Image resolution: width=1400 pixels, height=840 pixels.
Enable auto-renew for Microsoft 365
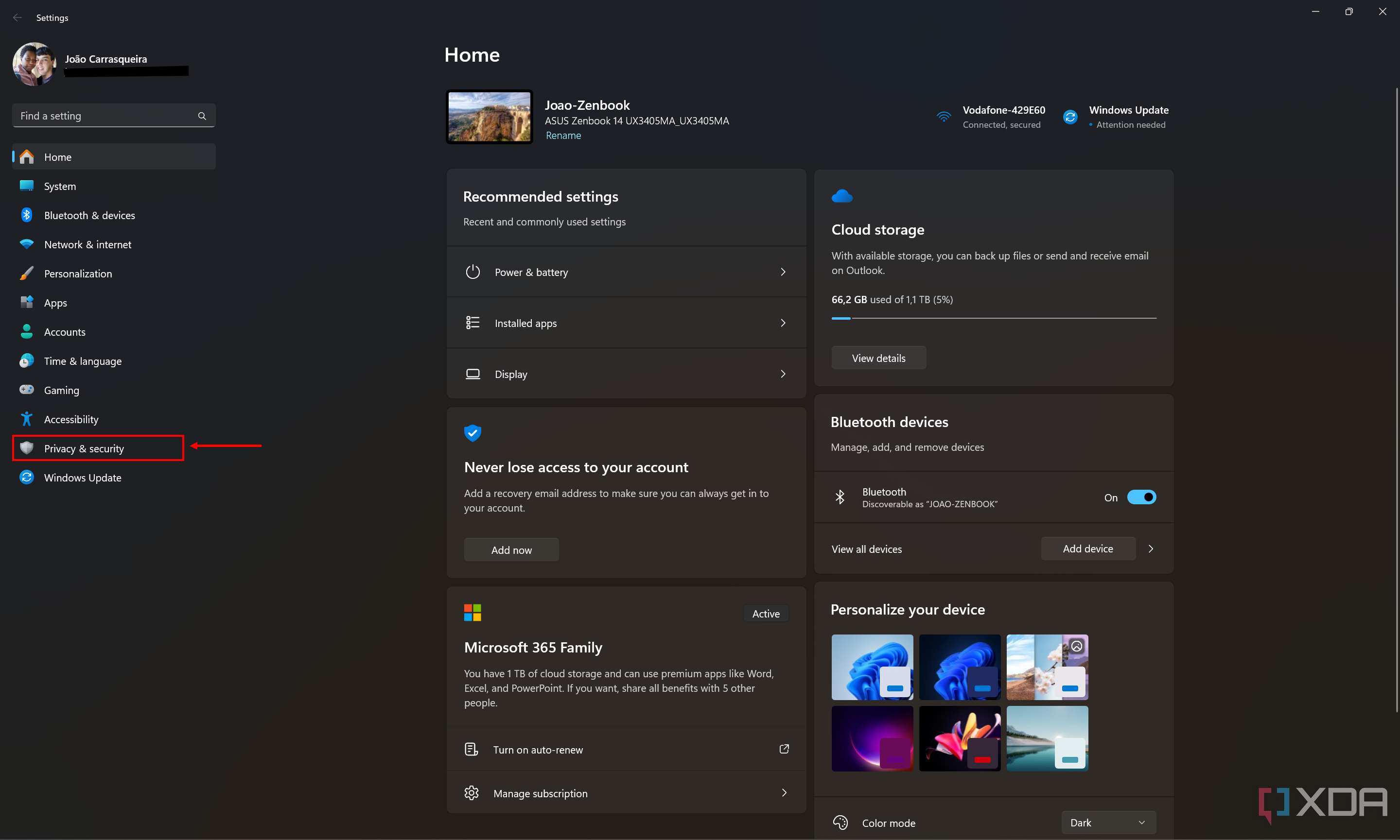pyautogui.click(x=538, y=749)
